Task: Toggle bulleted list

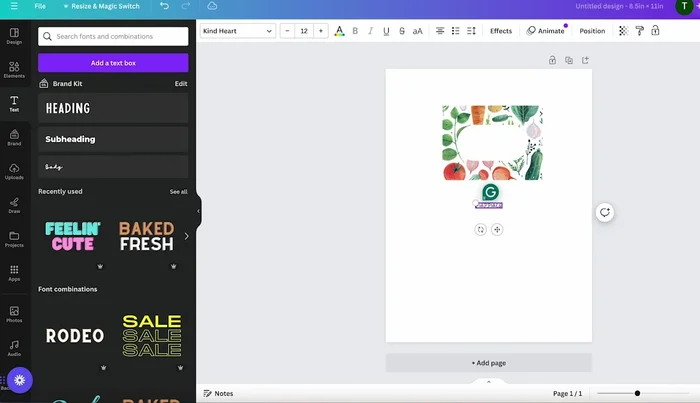Action: 455,31
